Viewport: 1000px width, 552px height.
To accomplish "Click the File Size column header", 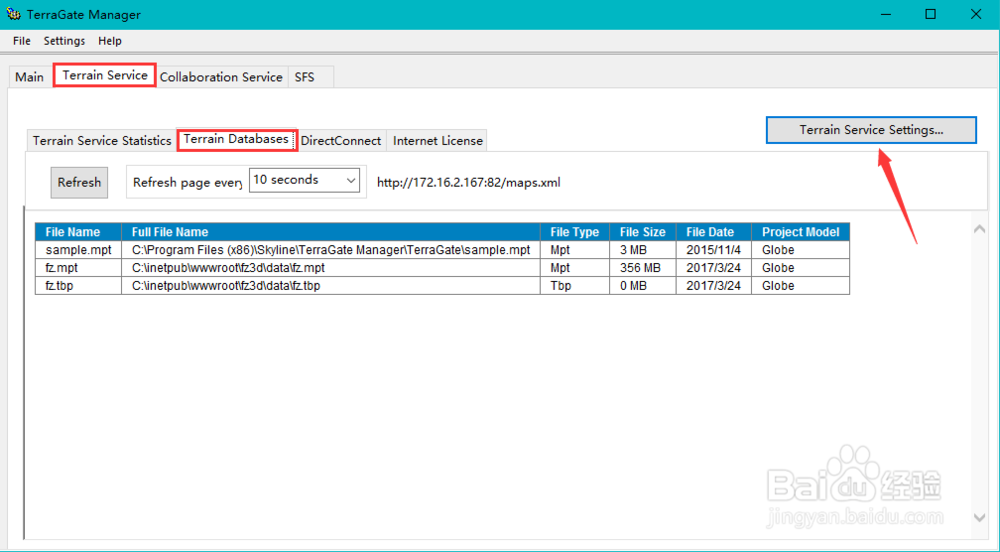I will tap(643, 232).
